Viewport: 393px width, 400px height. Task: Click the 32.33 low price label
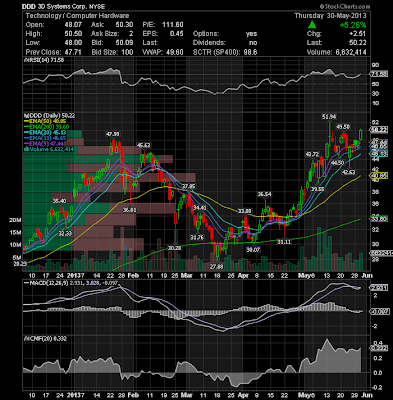pos(65,234)
